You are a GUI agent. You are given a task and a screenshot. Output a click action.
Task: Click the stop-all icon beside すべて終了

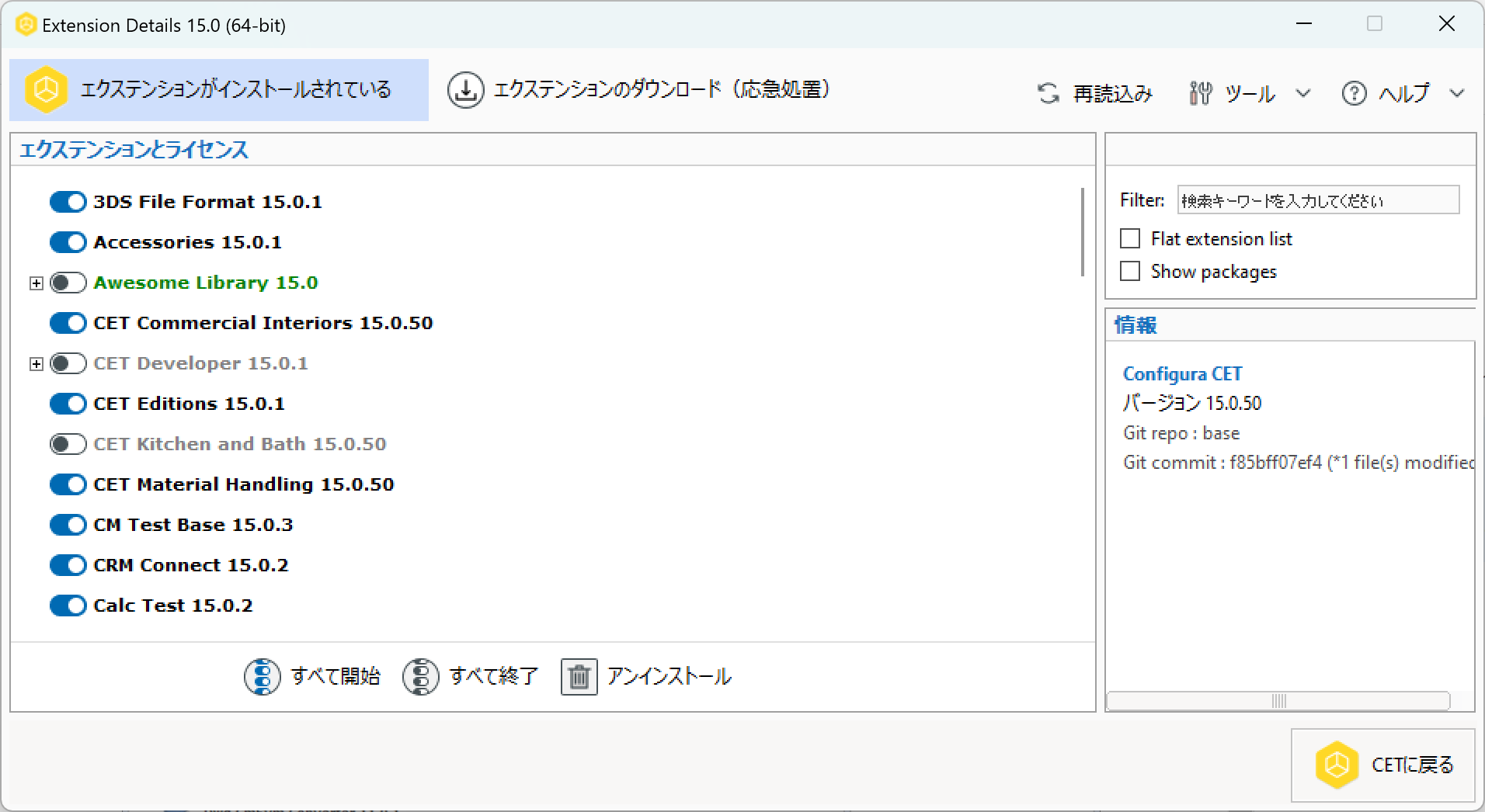(x=421, y=677)
